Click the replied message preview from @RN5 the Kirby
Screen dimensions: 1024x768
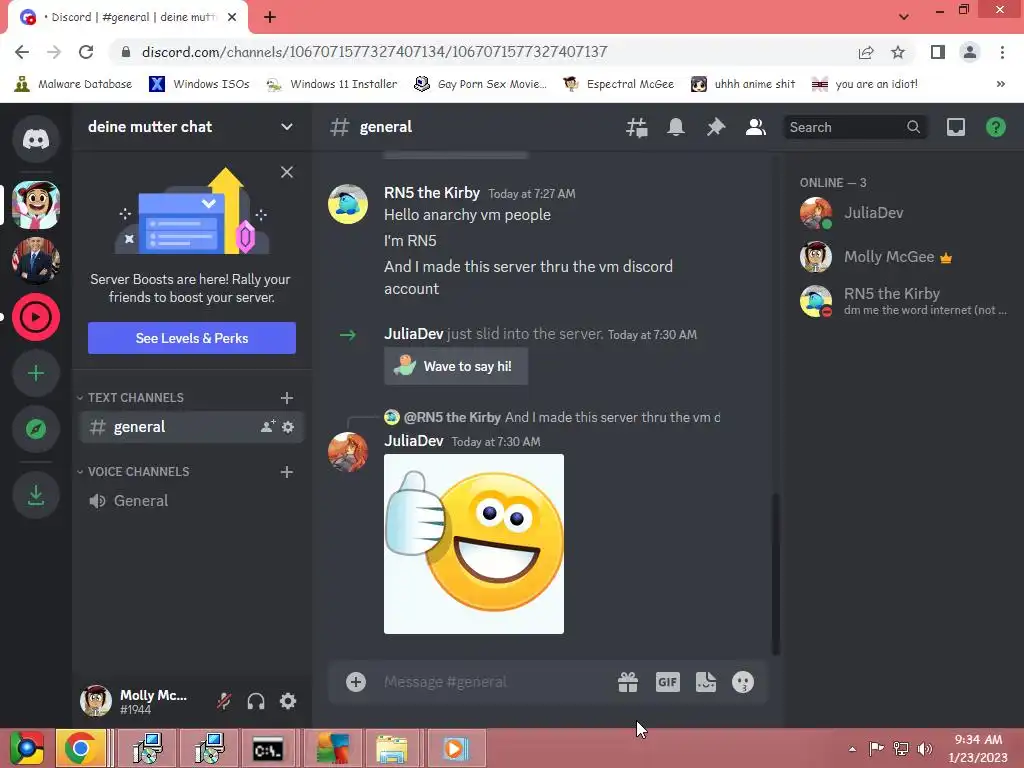click(x=552, y=417)
